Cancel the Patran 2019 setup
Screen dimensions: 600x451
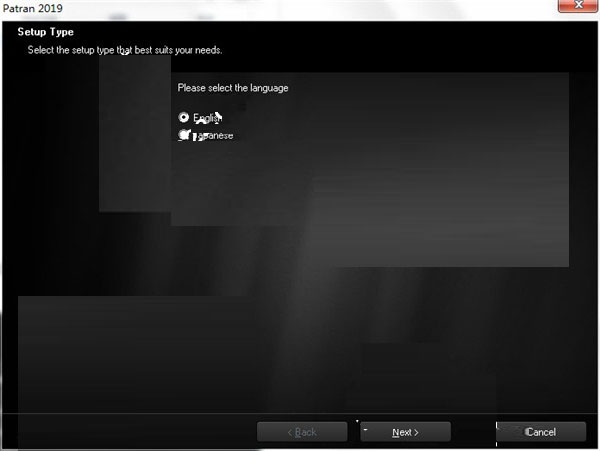pos(541,432)
